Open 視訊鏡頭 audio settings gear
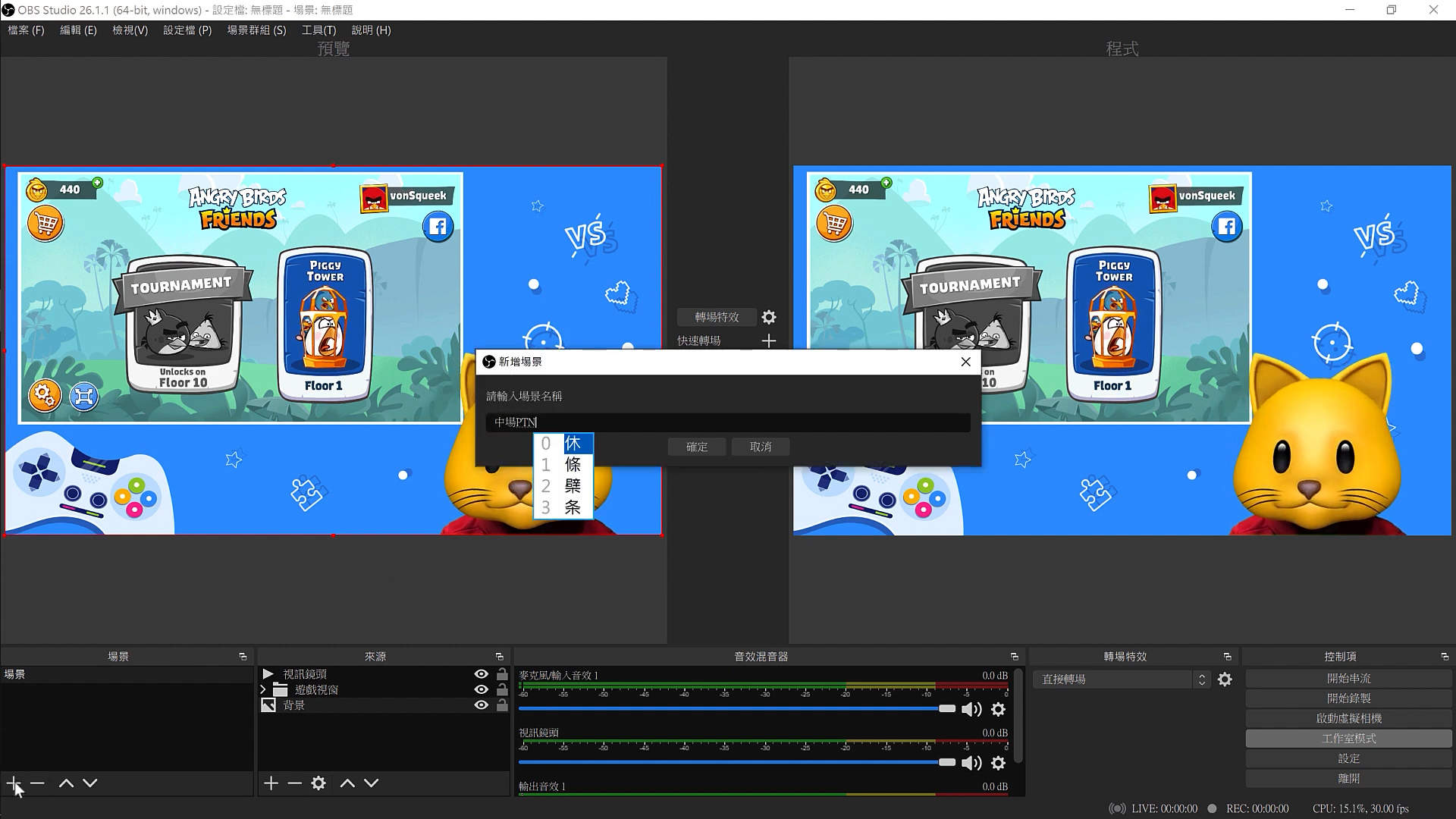1456x819 pixels. (998, 763)
